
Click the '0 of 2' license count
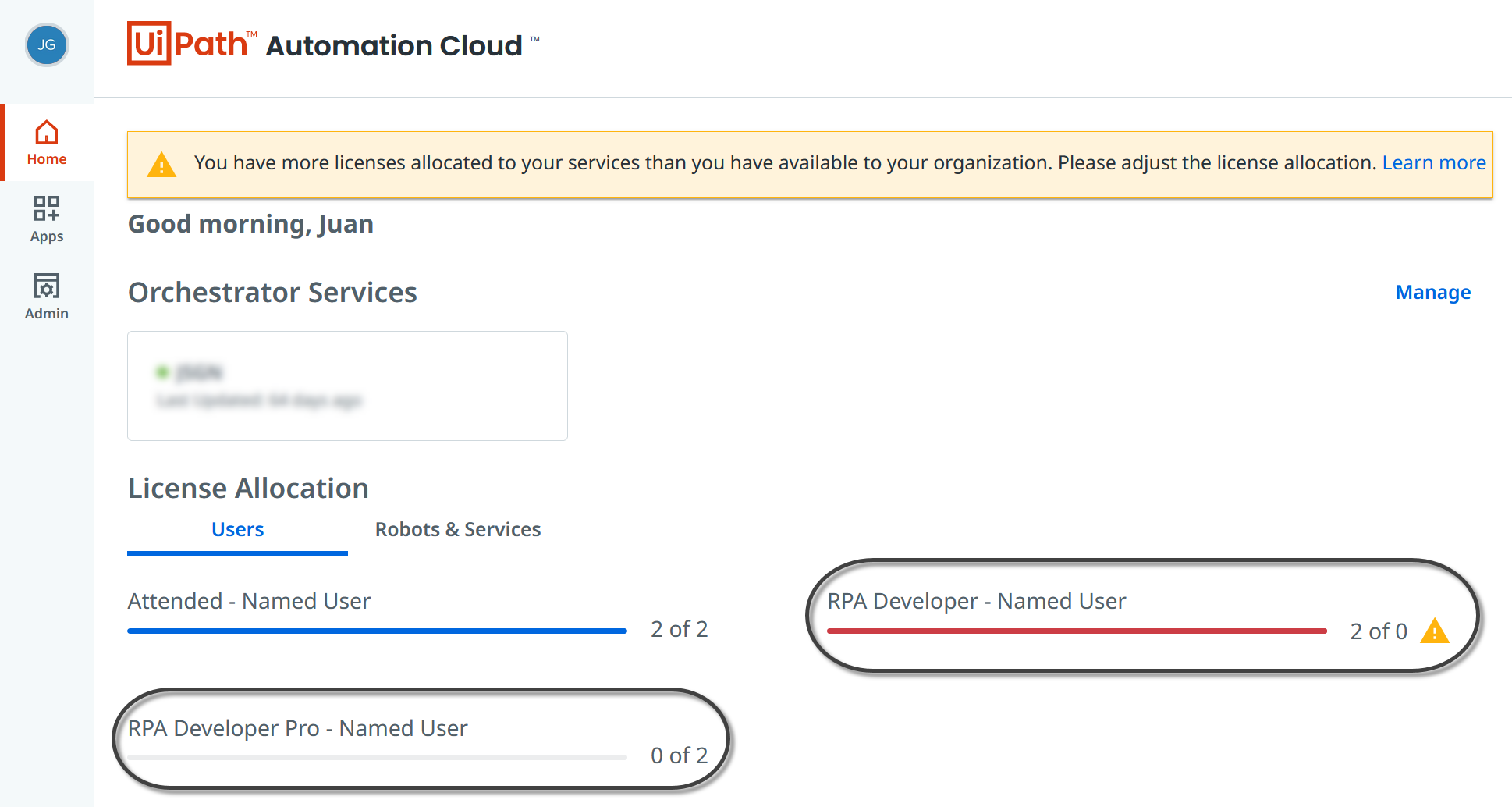point(680,755)
